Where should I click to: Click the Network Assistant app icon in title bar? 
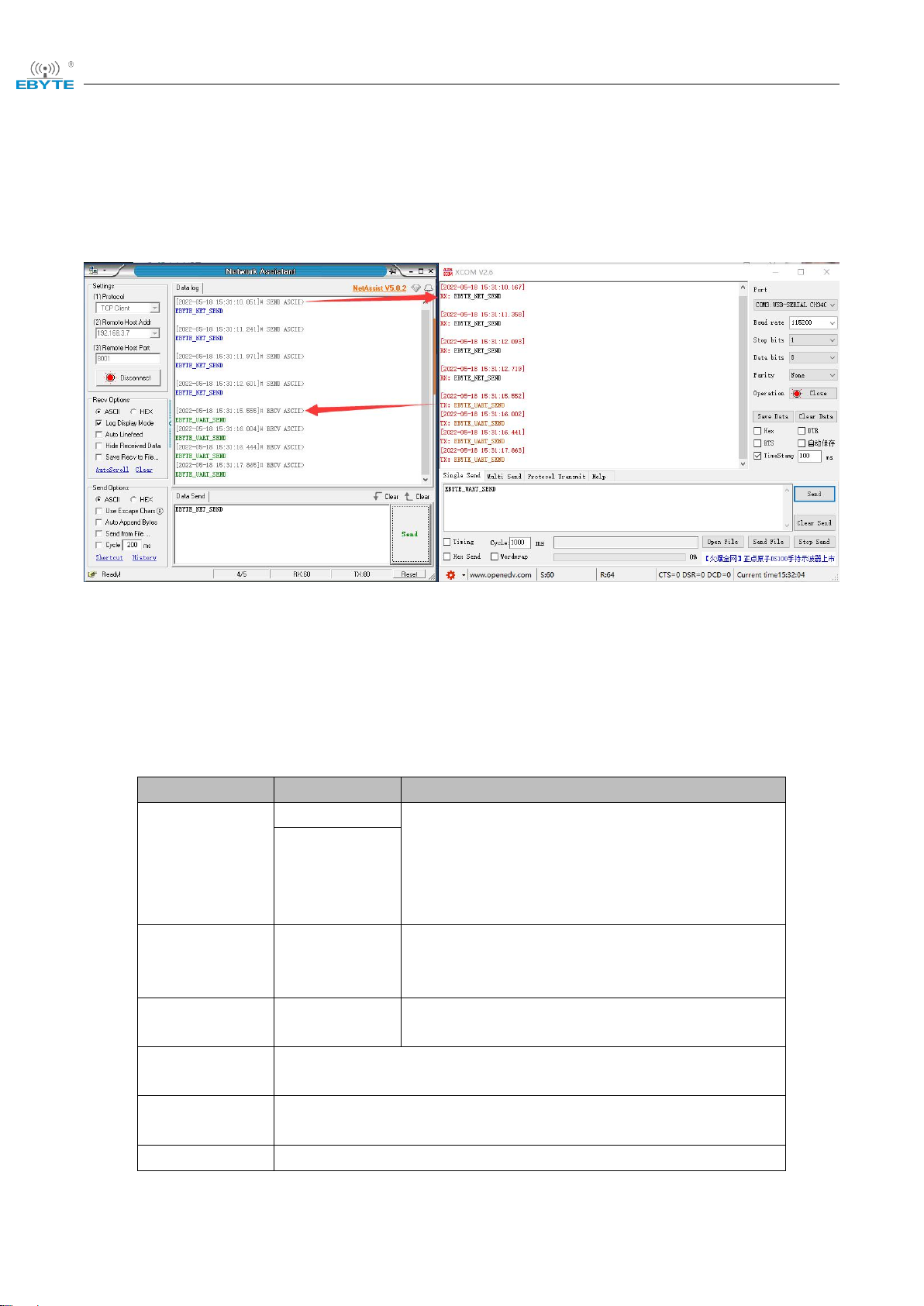click(94, 271)
